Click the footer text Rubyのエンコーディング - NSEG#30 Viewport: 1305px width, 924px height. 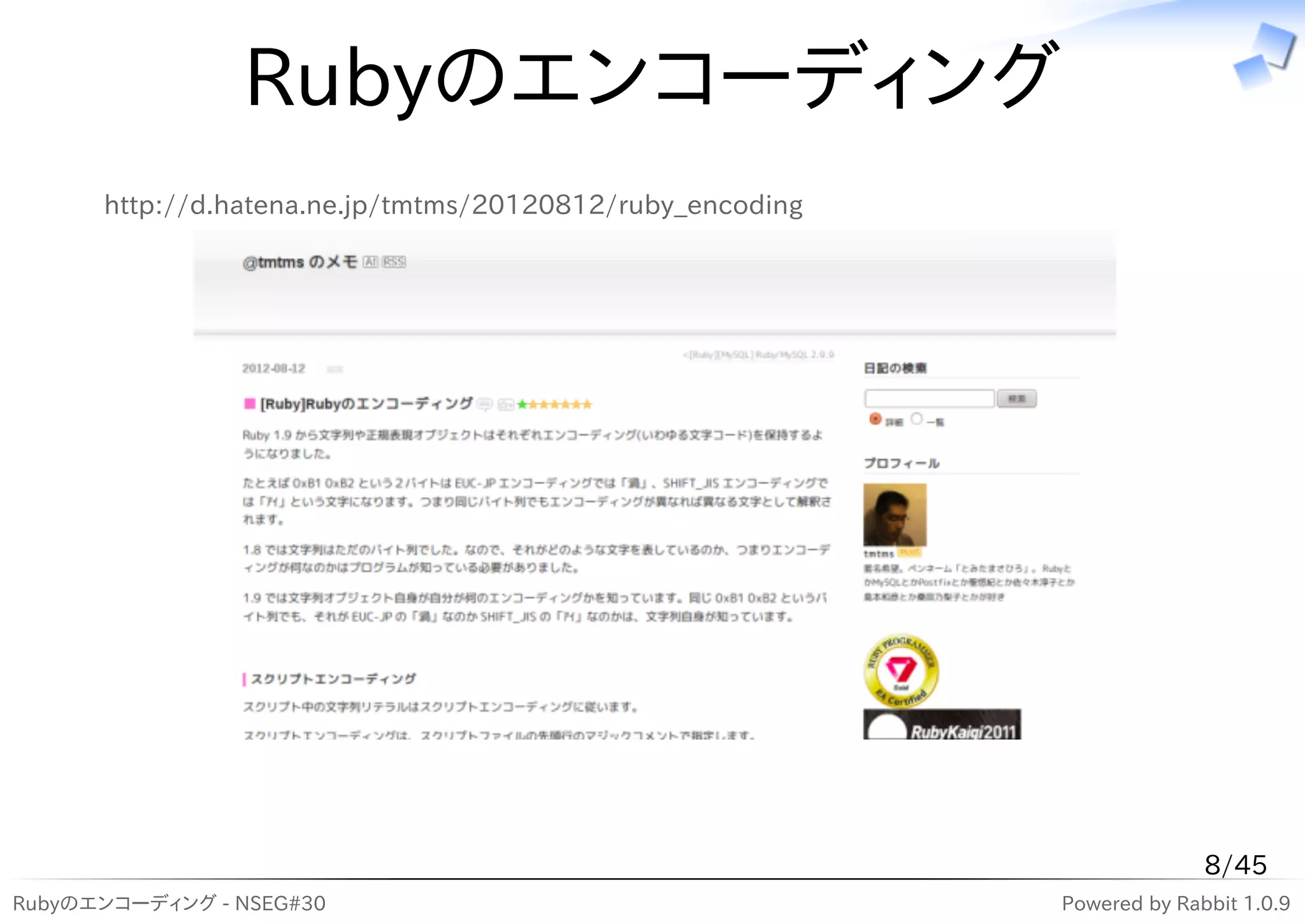(169, 903)
